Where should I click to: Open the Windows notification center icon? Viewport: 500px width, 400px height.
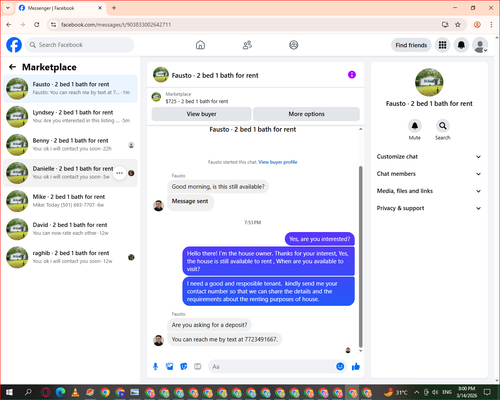coord(487,392)
